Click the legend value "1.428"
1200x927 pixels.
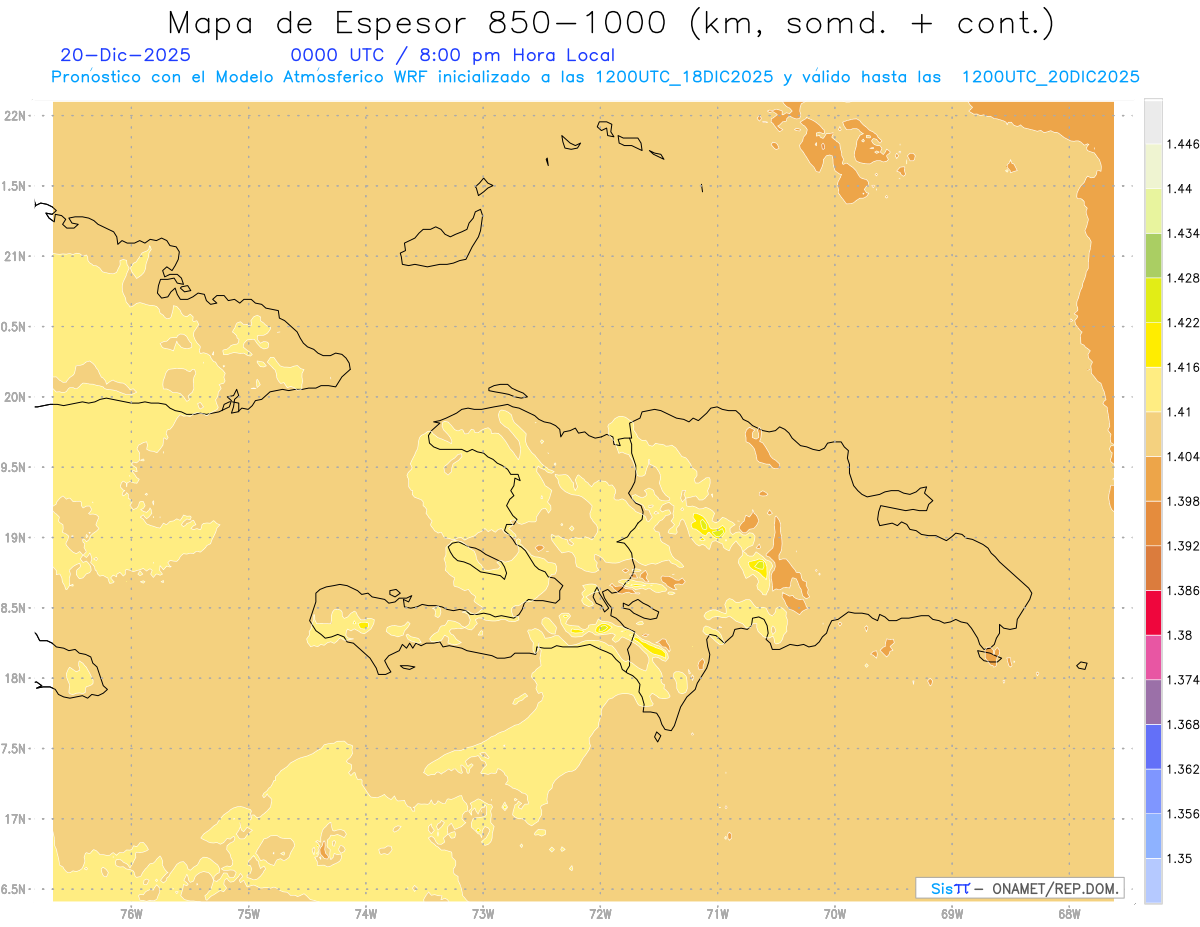click(1184, 278)
